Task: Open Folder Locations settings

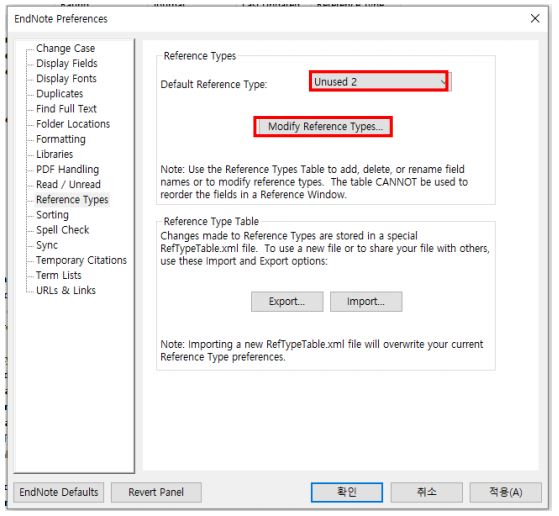Action: (73, 124)
